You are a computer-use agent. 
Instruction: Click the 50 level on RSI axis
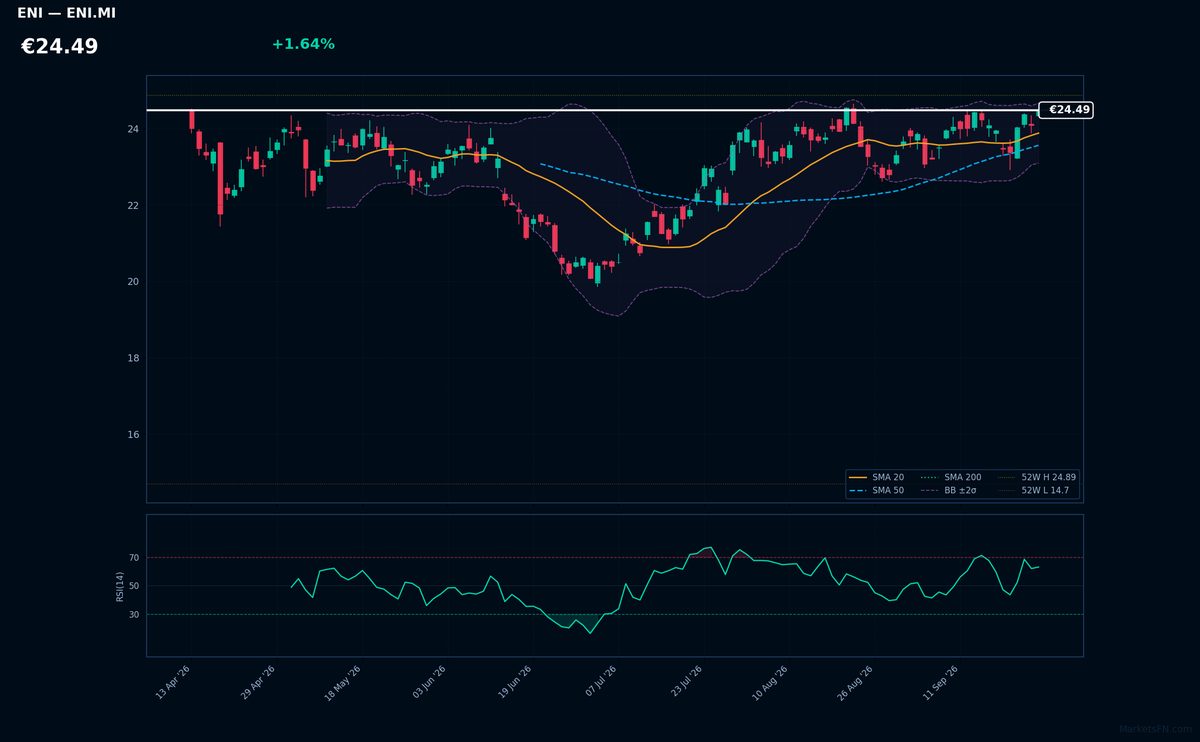tap(134, 586)
